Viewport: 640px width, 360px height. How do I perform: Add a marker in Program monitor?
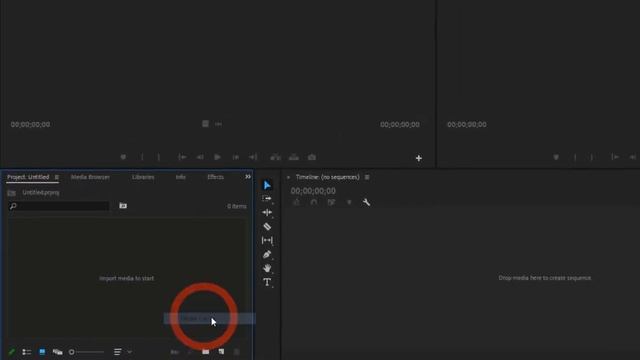(x=556, y=157)
